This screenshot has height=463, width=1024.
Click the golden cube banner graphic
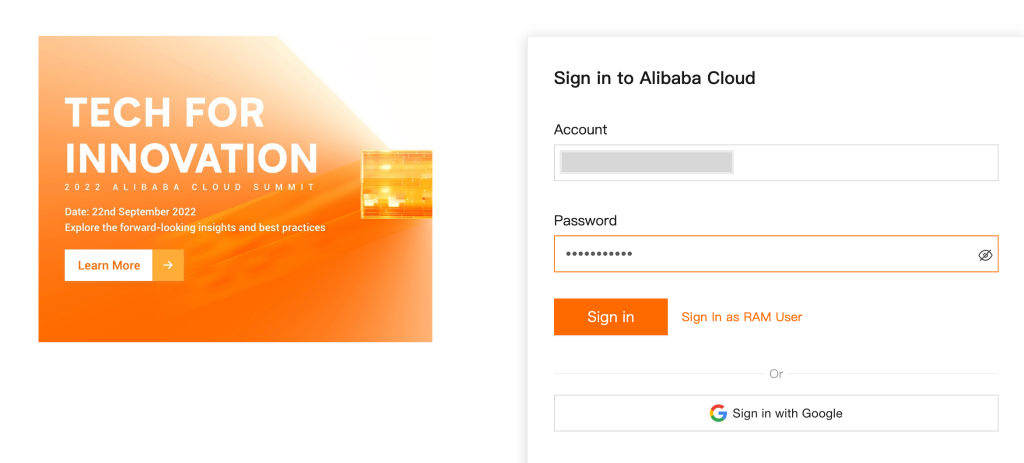click(x=396, y=184)
